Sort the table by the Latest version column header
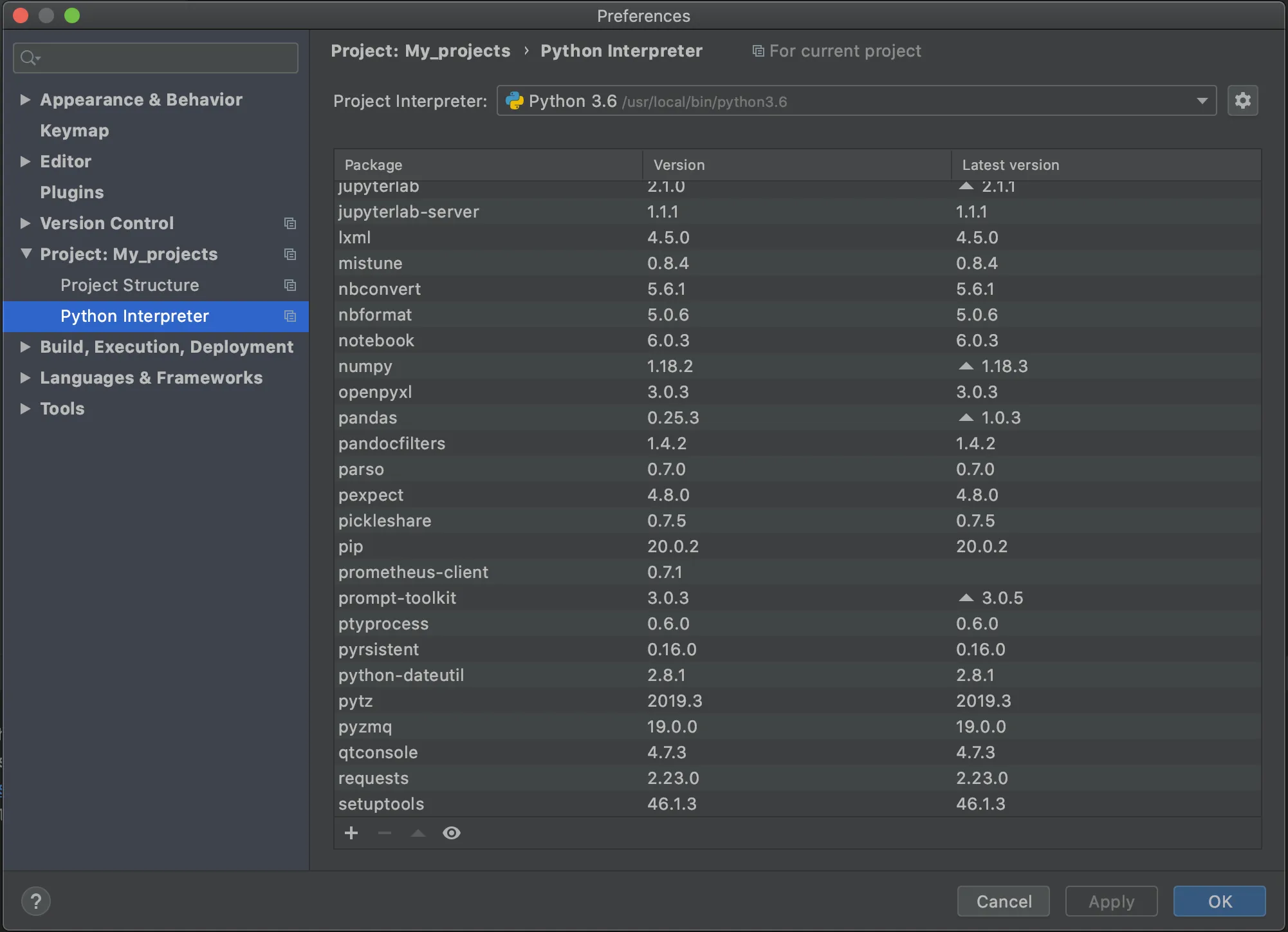The width and height of the screenshot is (1288, 932). tap(1010, 165)
